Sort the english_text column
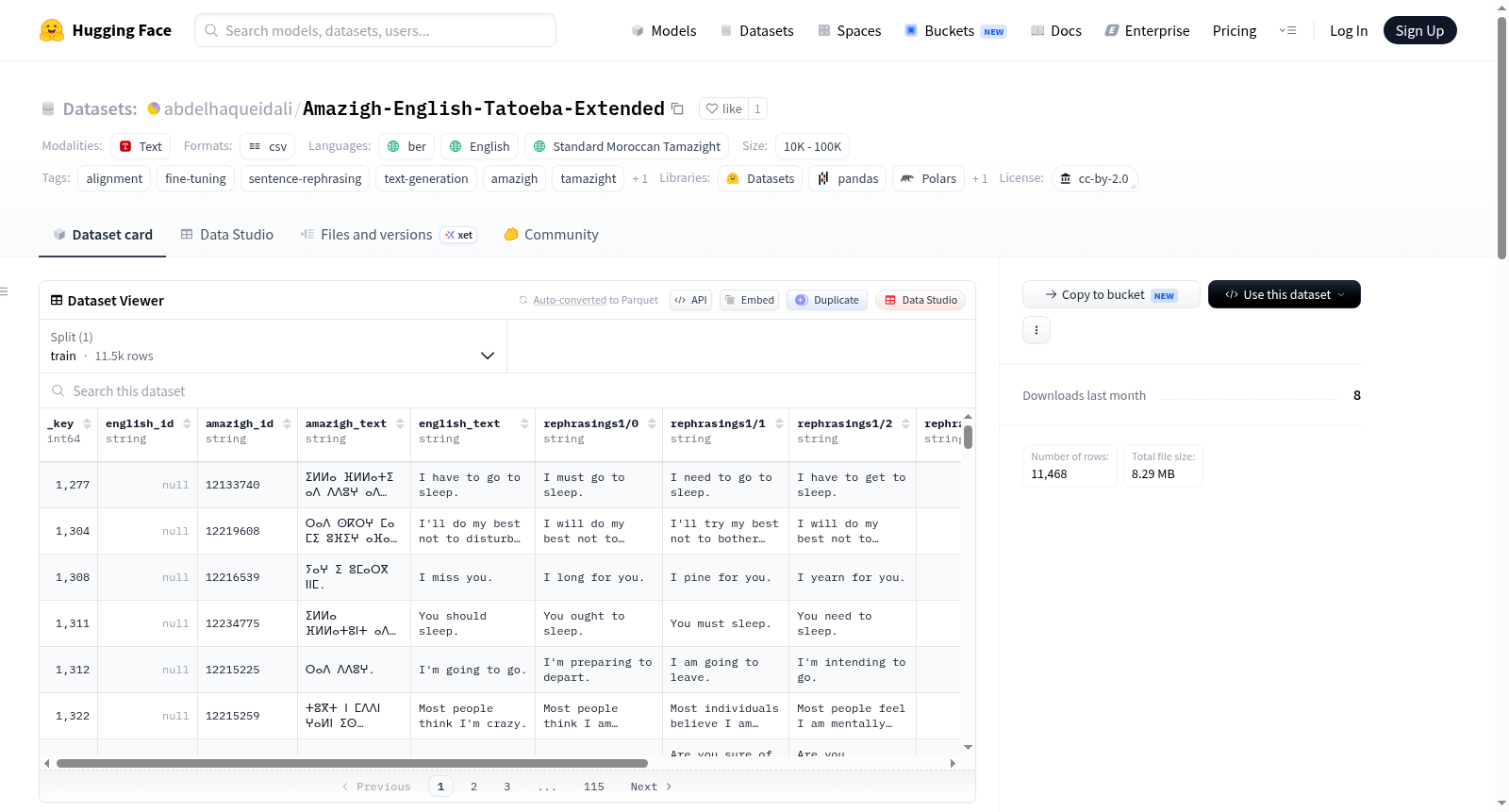This screenshot has width=1509, height=812. 524,423
